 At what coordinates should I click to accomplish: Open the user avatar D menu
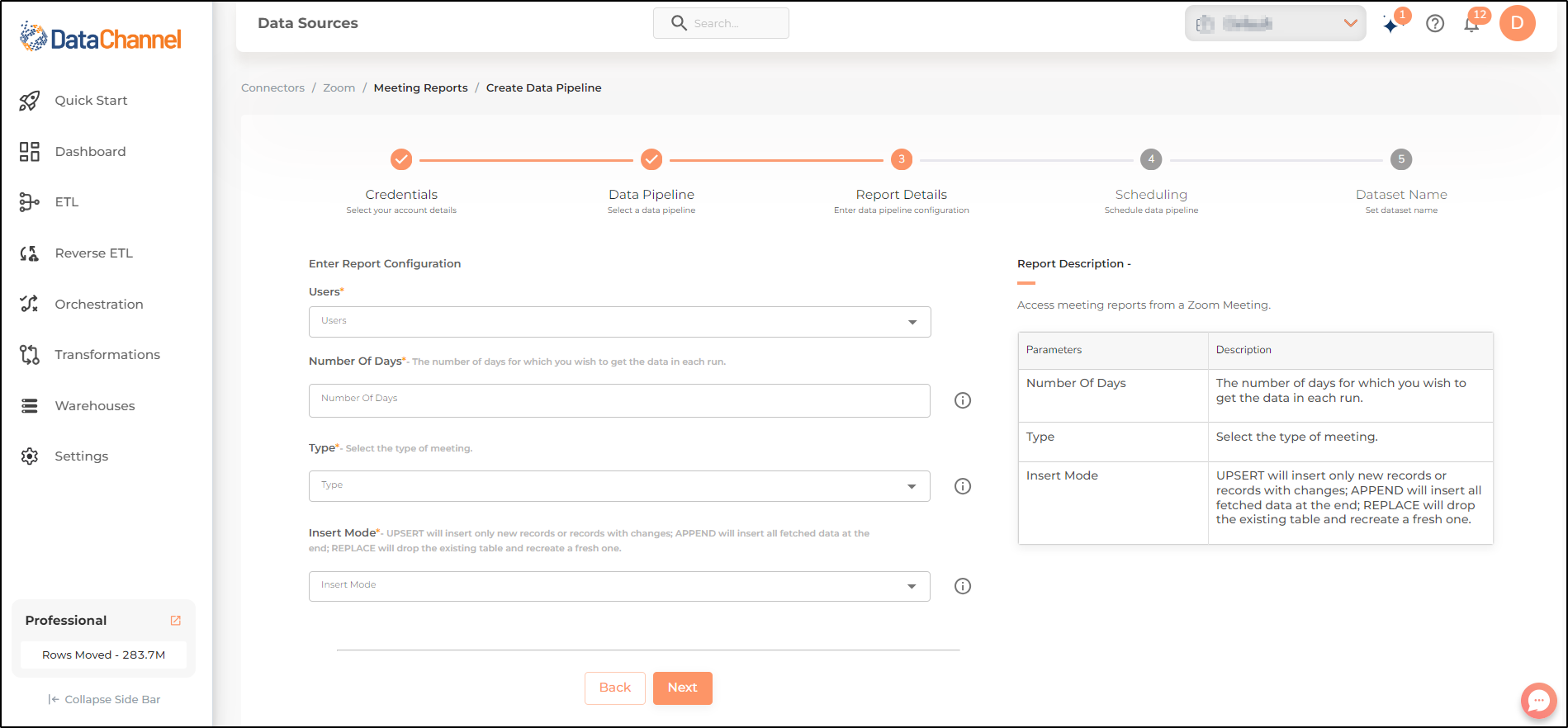tap(1518, 23)
